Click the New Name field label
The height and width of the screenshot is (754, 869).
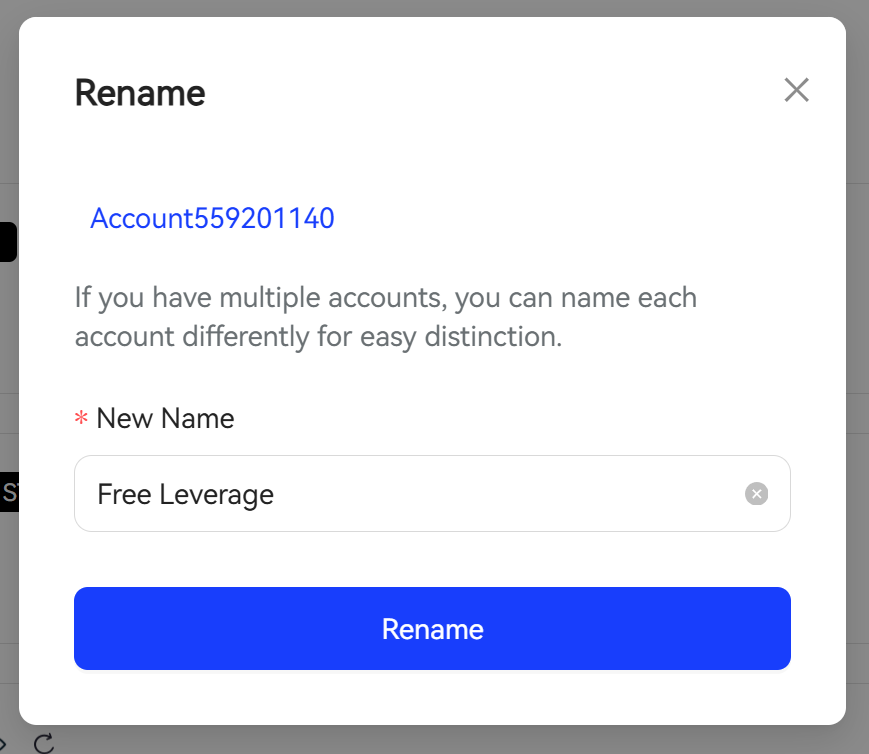pyautogui.click(x=165, y=418)
